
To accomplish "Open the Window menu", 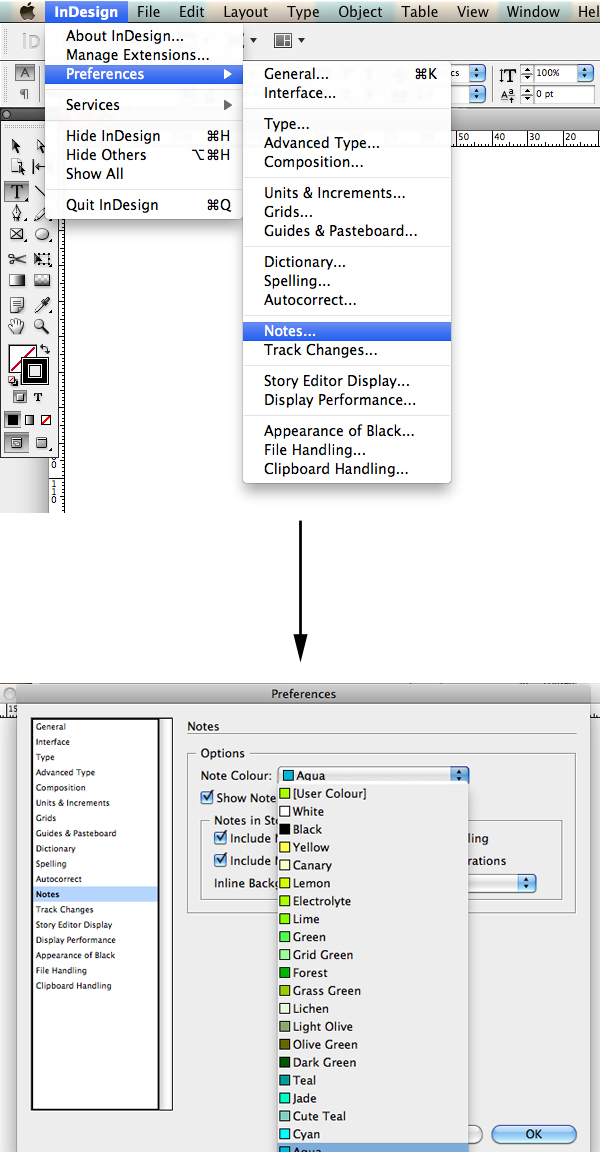I will [532, 12].
